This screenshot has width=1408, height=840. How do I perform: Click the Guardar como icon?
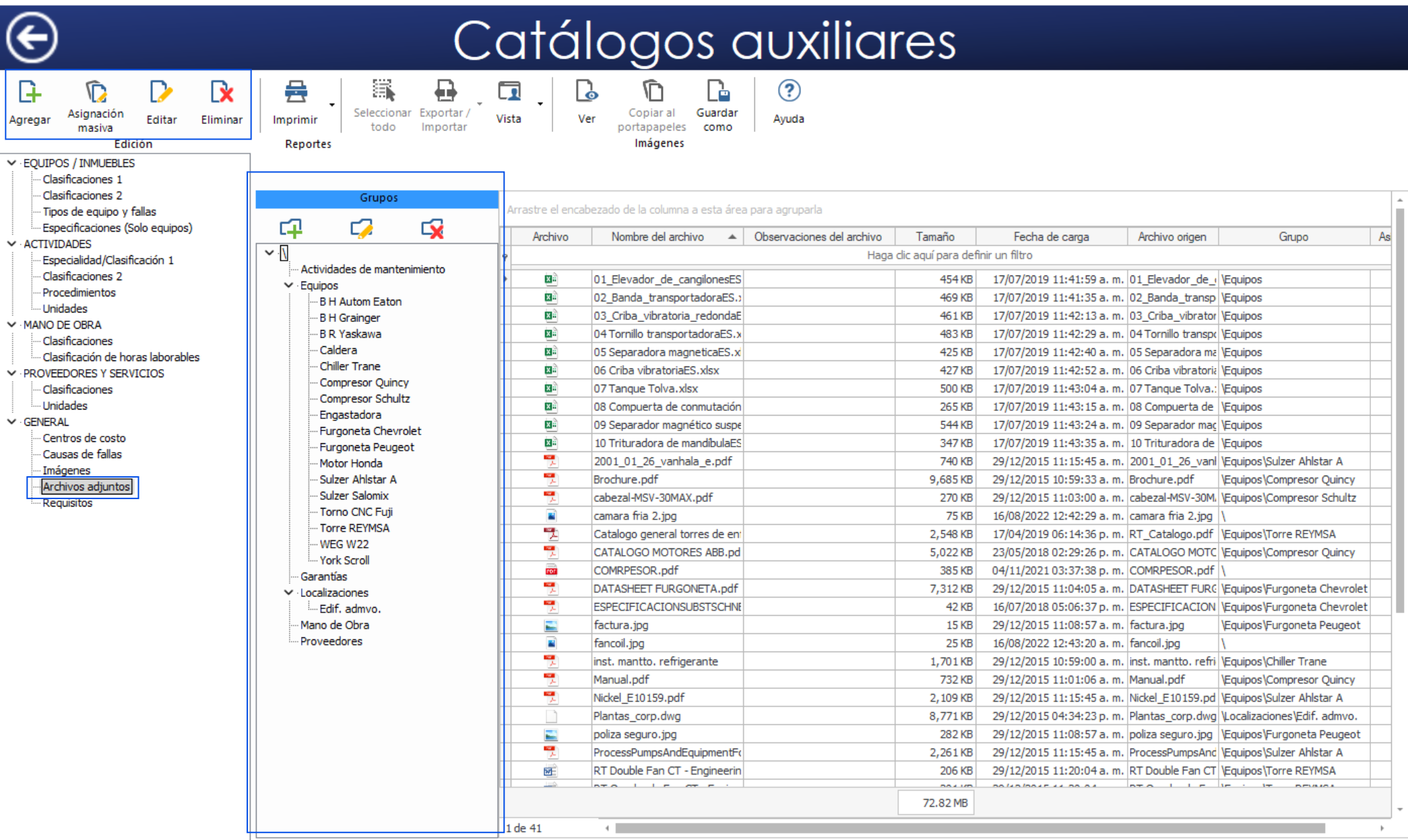717,91
